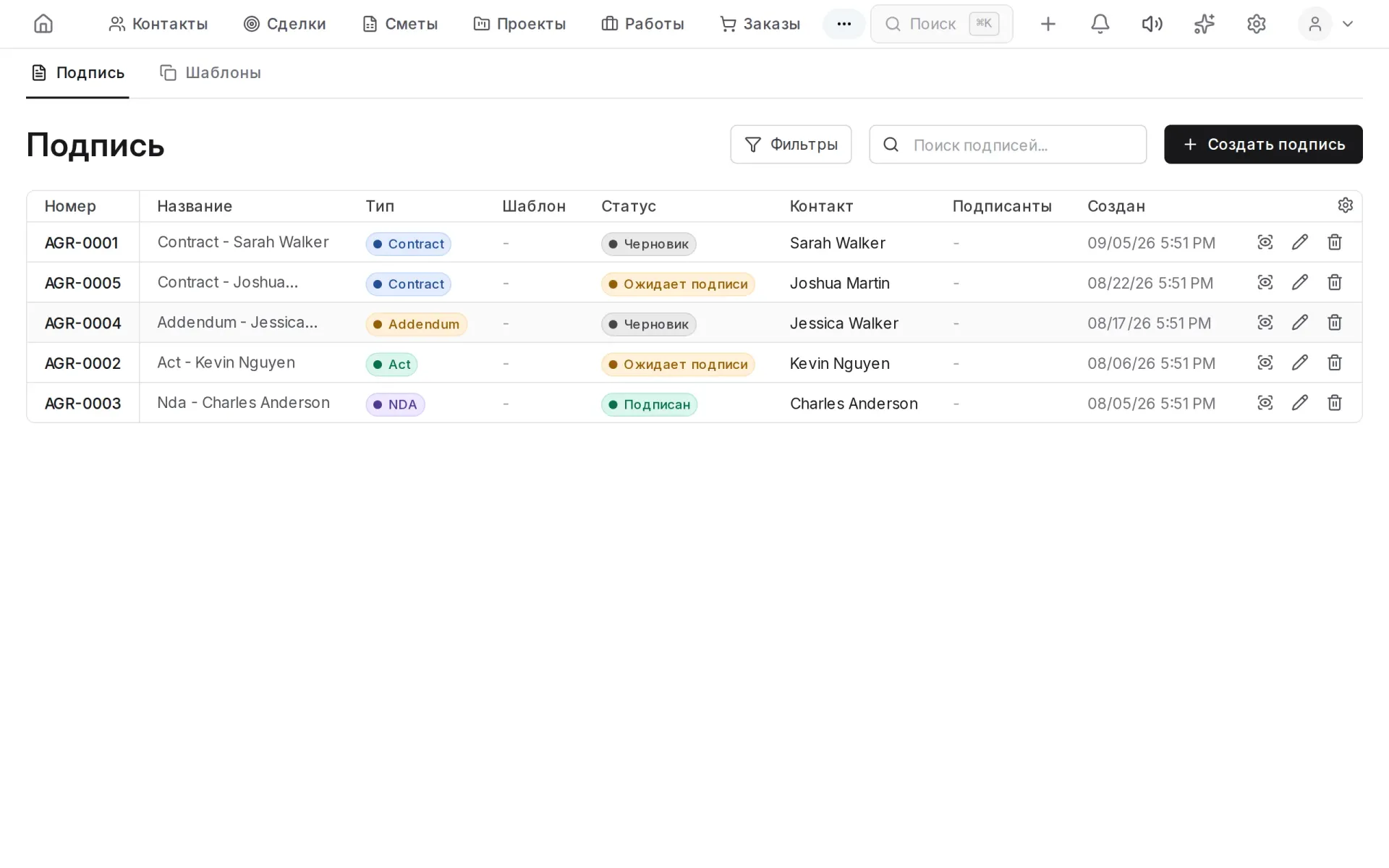This screenshot has height=868, width=1389.
Task: Click the Подписан status badge
Action: pyautogui.click(x=649, y=404)
